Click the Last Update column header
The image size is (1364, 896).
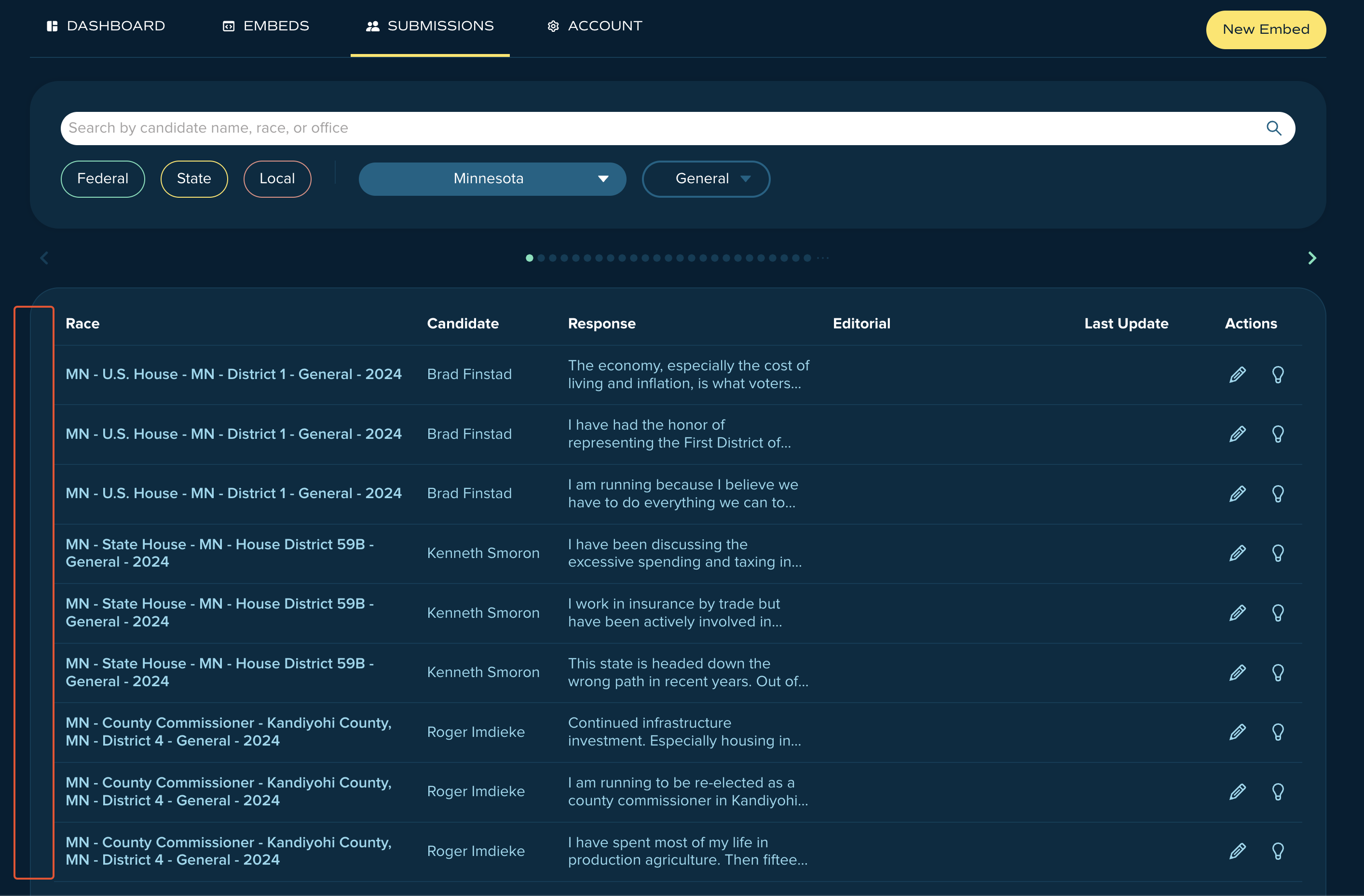[x=1126, y=324]
